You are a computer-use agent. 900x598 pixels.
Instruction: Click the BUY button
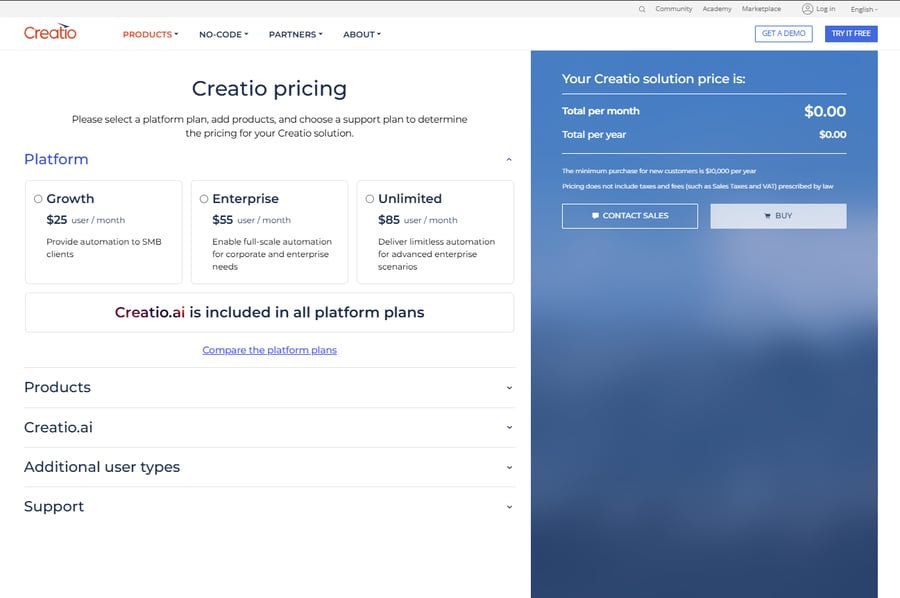coord(778,216)
